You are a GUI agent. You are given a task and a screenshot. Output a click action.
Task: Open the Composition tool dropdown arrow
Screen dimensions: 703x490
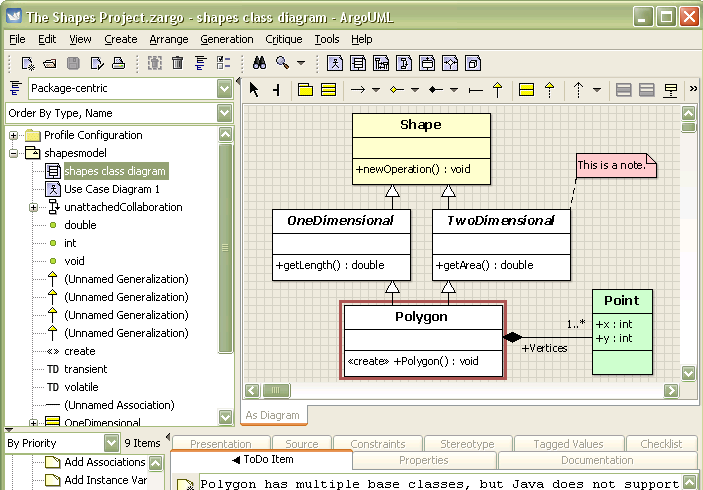click(454, 90)
